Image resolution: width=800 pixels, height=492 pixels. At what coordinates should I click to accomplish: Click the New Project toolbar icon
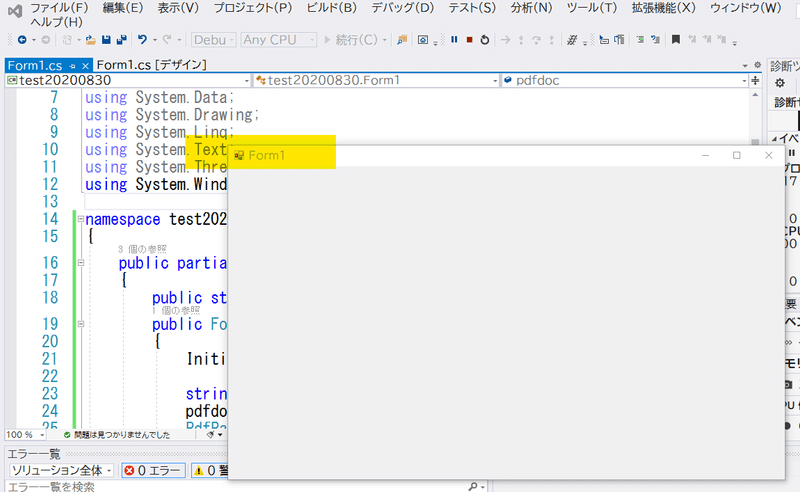pos(67,39)
